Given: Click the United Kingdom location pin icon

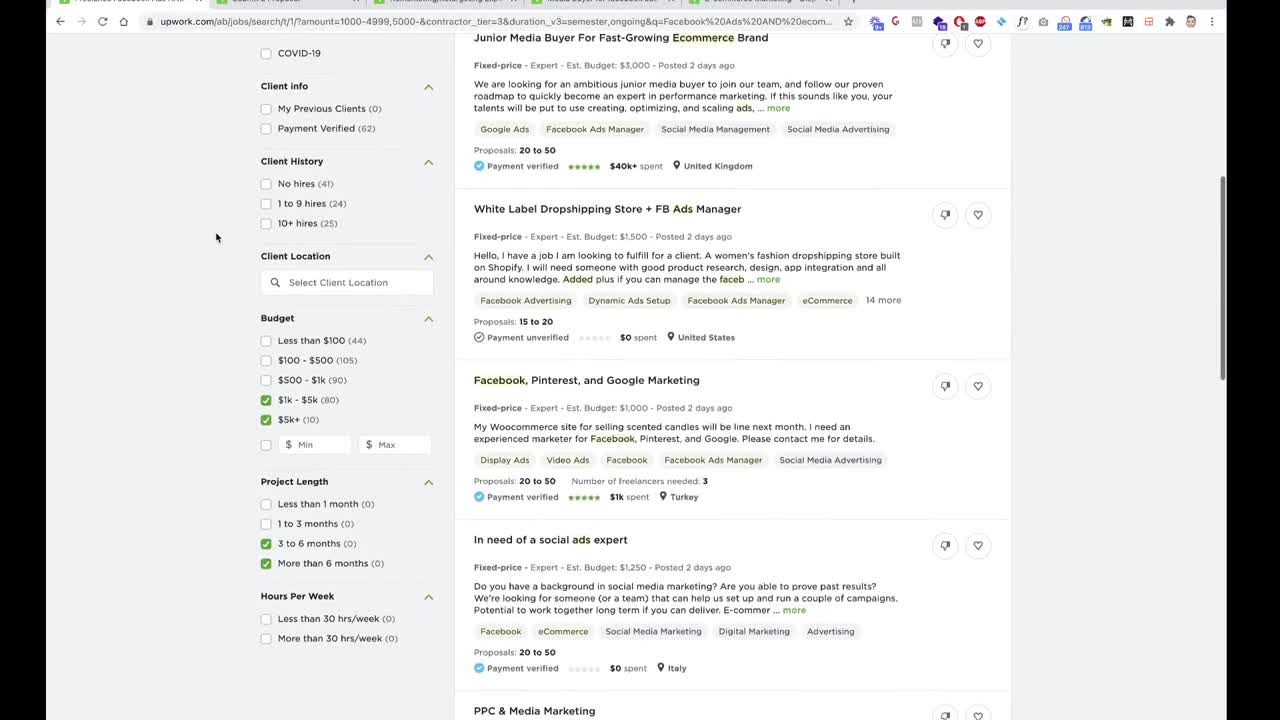Looking at the screenshot, I should click(676, 166).
